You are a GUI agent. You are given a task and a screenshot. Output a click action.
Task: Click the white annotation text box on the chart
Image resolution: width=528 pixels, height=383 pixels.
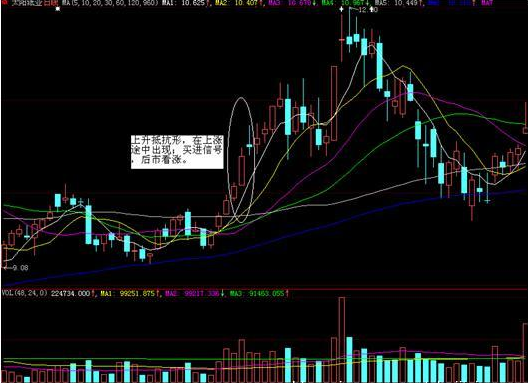177,152
